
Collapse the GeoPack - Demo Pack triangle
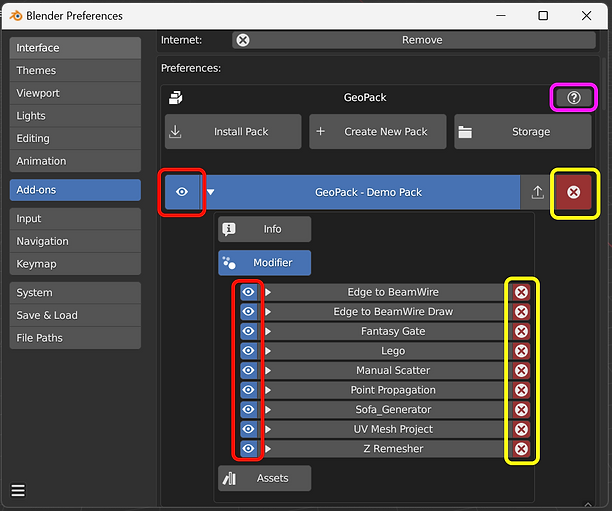click(211, 192)
